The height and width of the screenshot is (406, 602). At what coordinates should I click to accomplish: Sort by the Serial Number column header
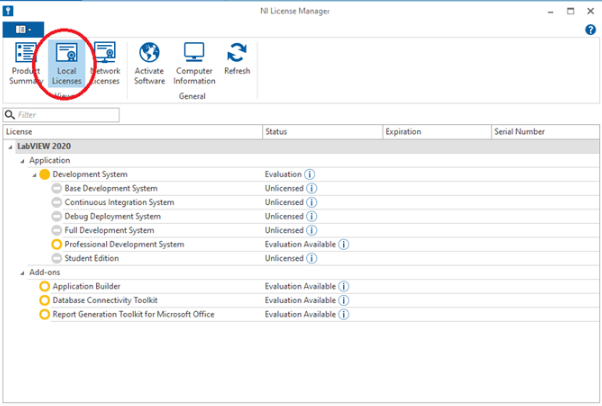coord(545,132)
